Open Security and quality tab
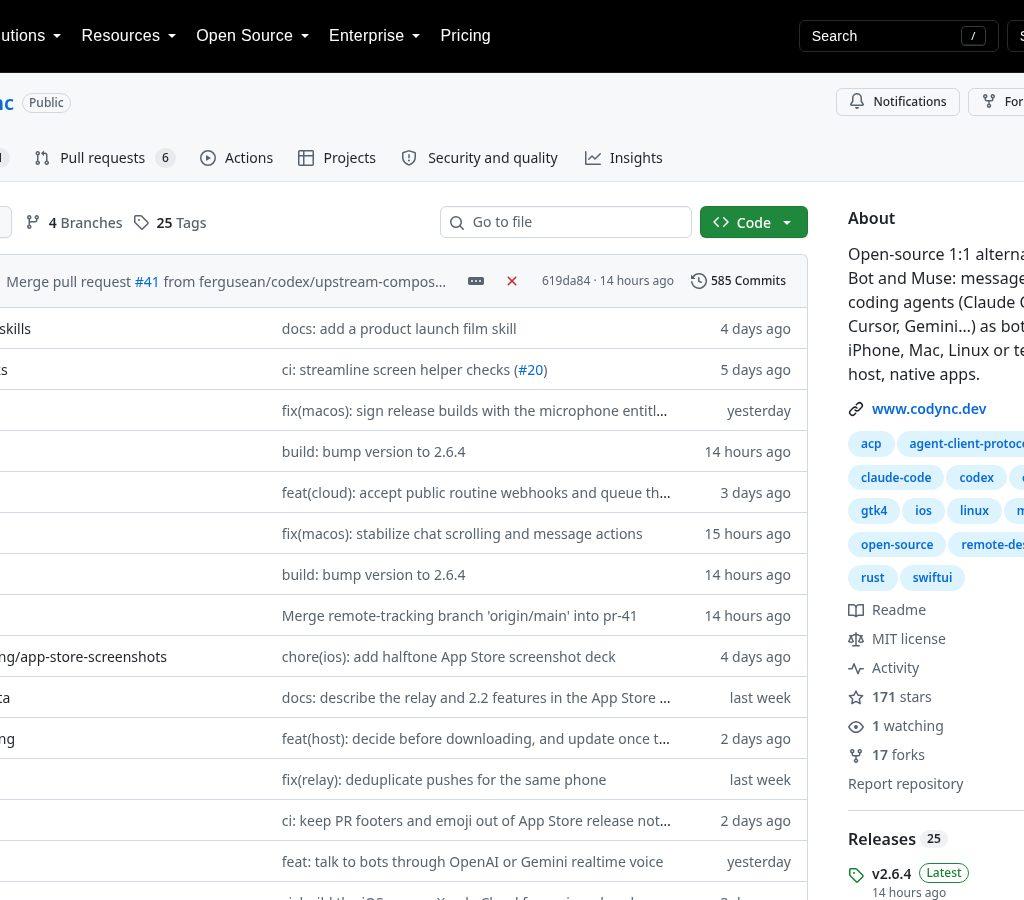Image resolution: width=1024 pixels, height=900 pixels. (480, 158)
